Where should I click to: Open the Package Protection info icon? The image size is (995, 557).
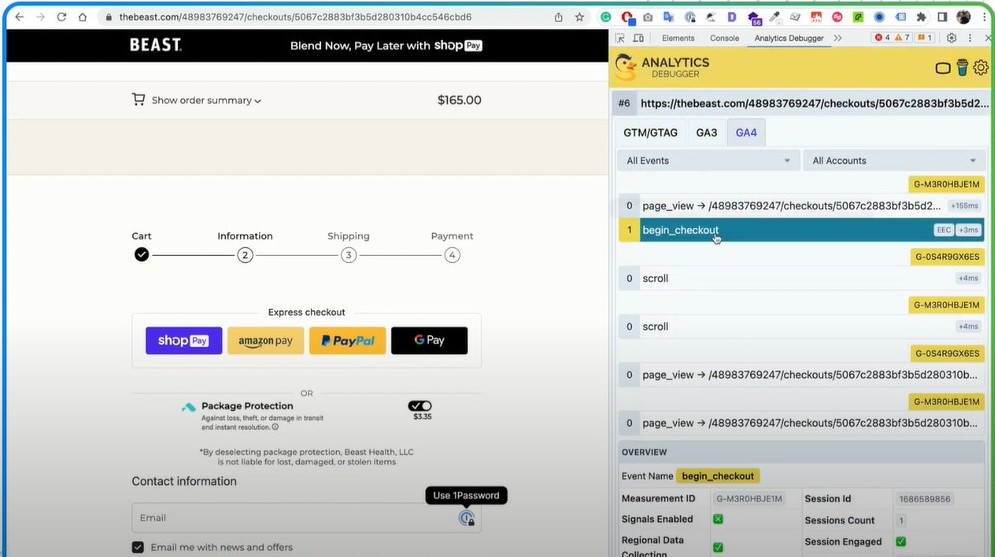coord(275,427)
